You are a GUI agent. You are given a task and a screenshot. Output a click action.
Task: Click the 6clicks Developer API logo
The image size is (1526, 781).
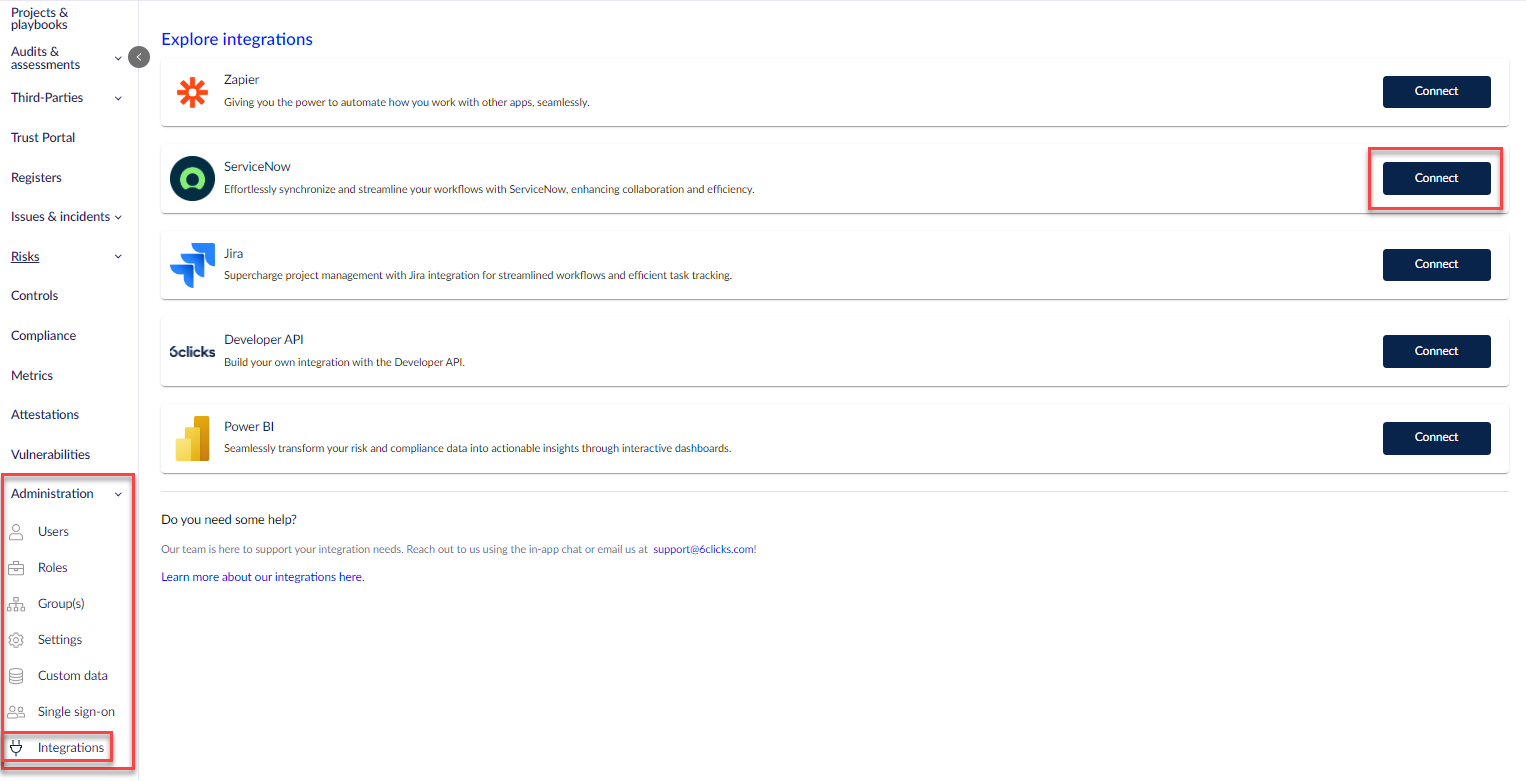pos(192,351)
